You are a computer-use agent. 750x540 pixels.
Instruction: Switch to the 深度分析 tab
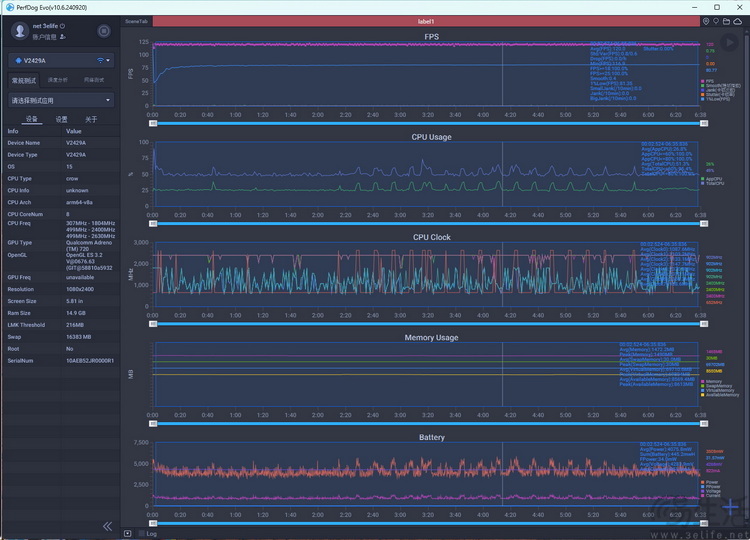pos(58,80)
